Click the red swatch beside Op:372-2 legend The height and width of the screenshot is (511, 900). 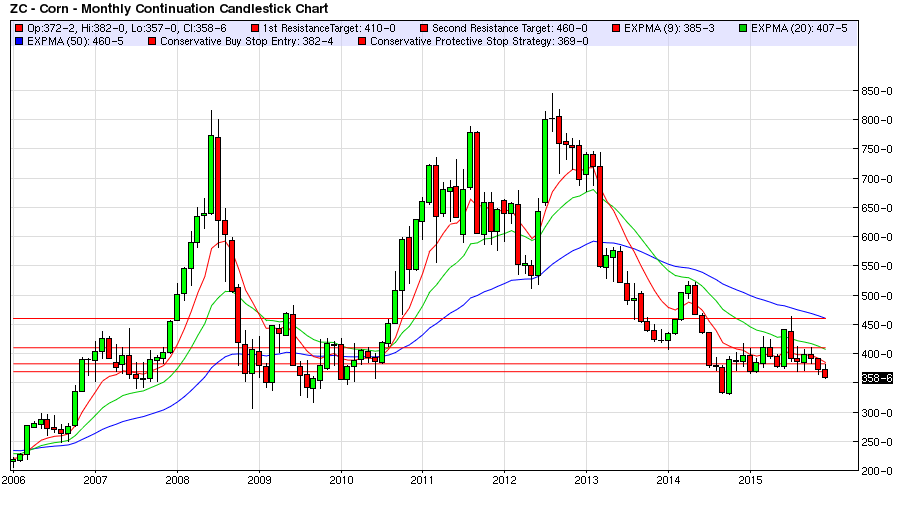click(19, 28)
